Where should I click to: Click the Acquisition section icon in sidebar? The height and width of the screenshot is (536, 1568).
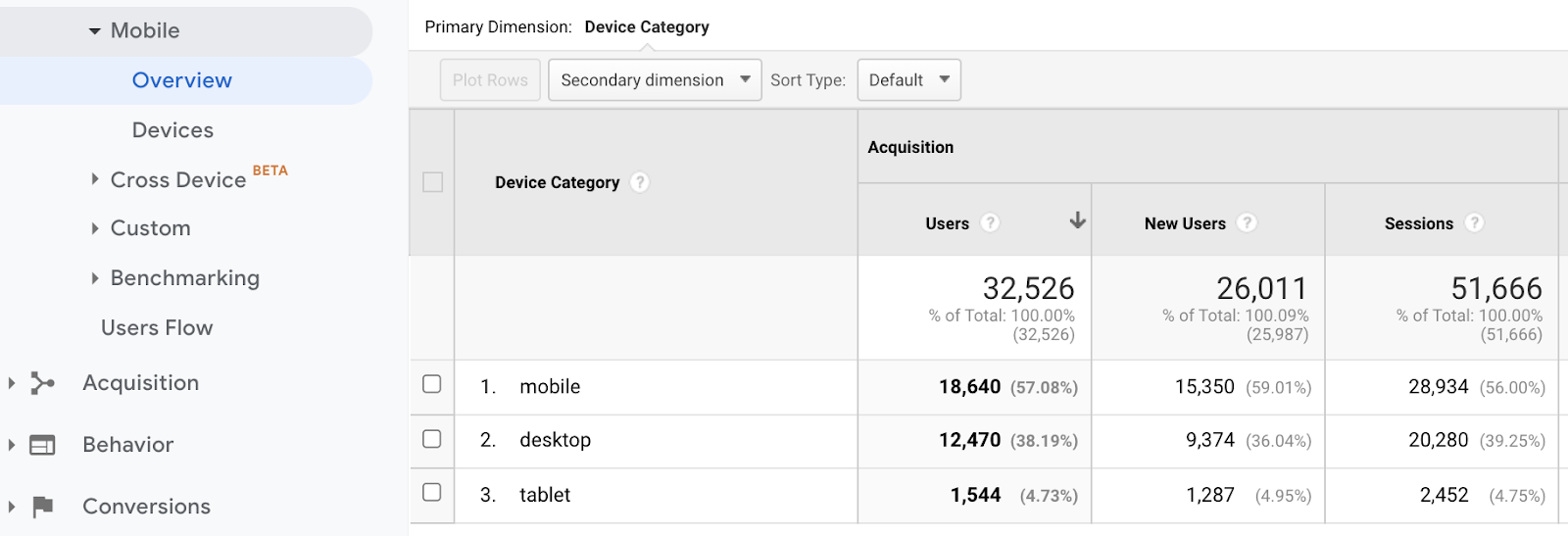pos(42,383)
